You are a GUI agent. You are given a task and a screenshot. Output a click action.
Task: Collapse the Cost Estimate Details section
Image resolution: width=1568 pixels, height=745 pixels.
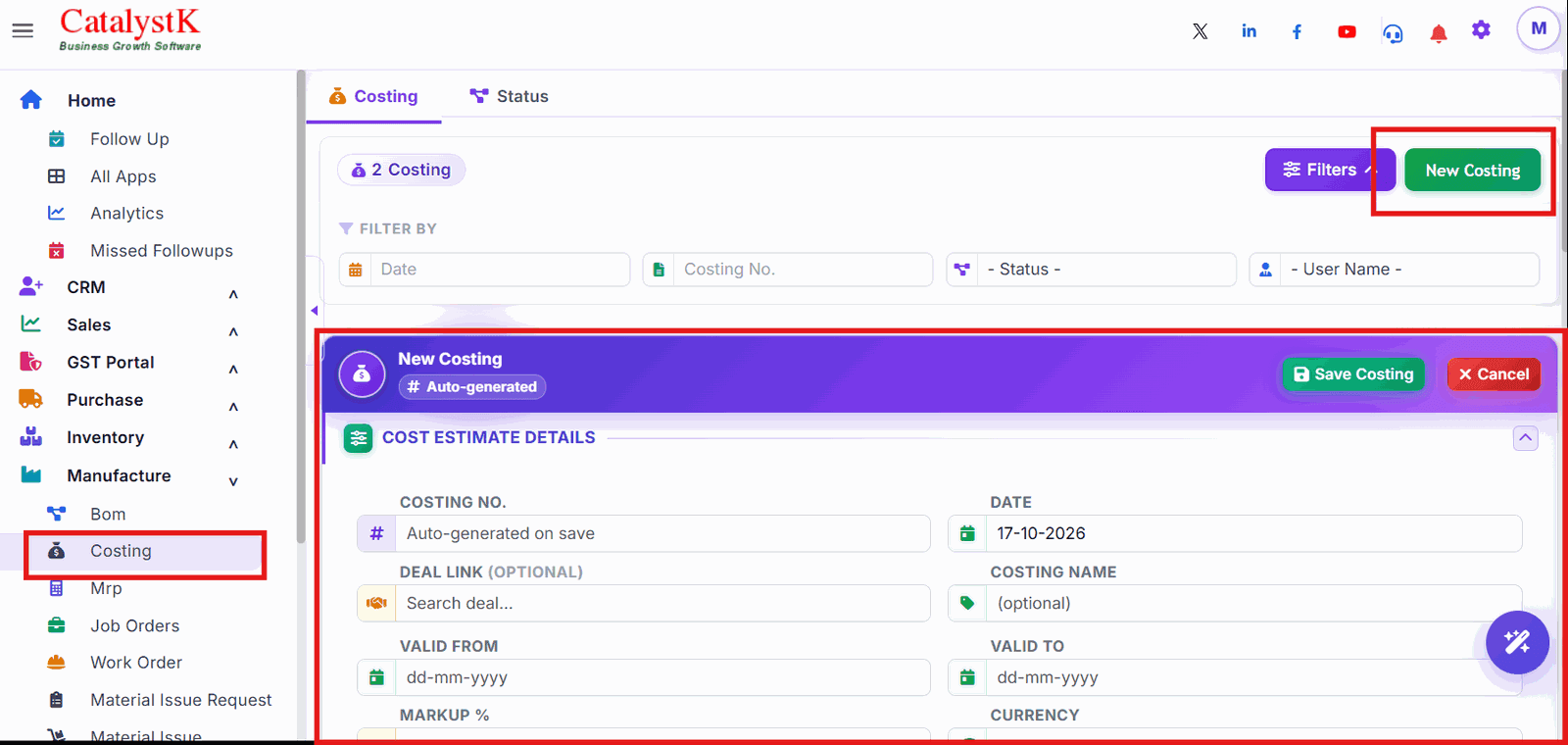pos(1525,438)
